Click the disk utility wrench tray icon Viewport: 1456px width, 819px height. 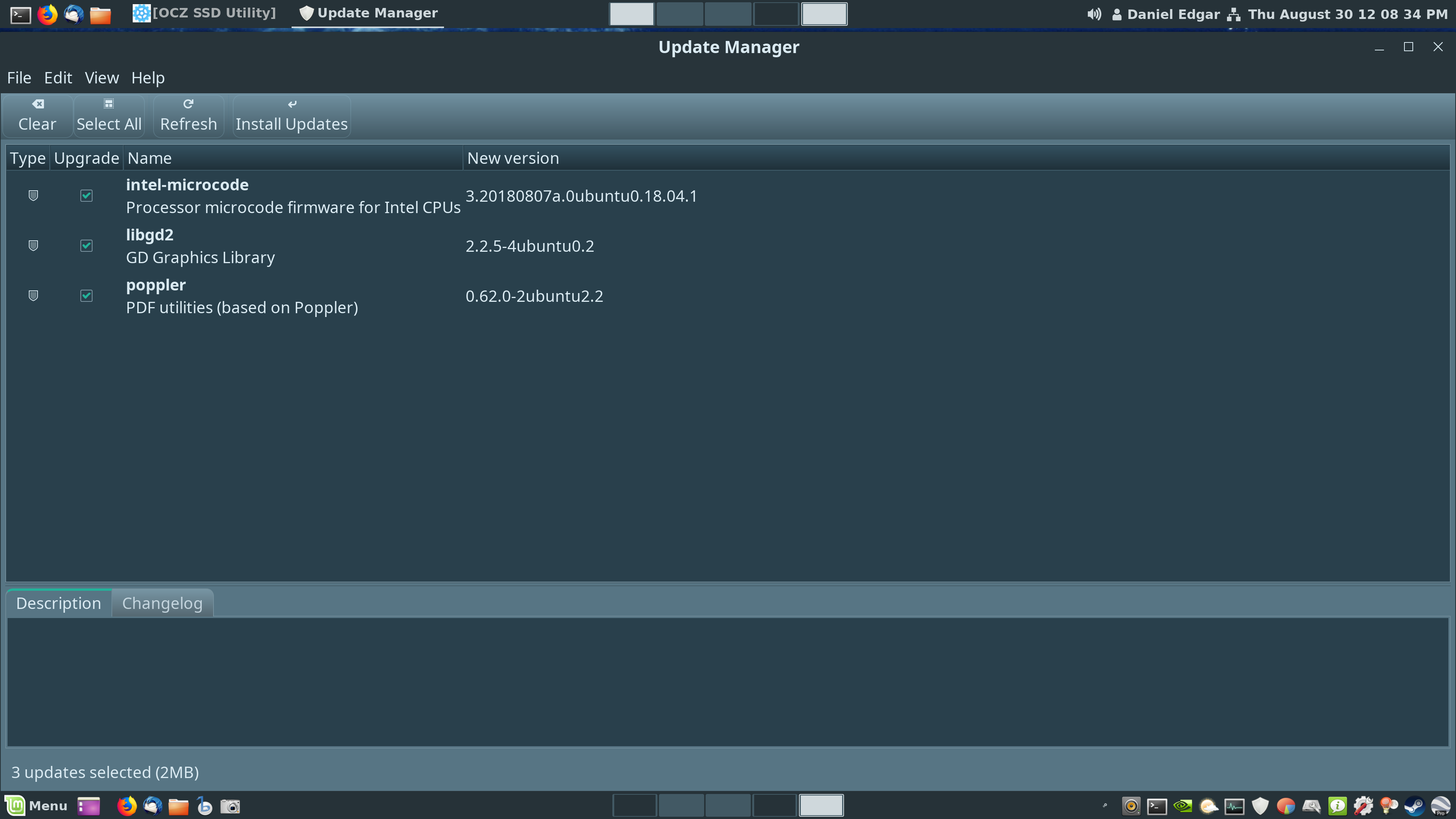point(1312,806)
